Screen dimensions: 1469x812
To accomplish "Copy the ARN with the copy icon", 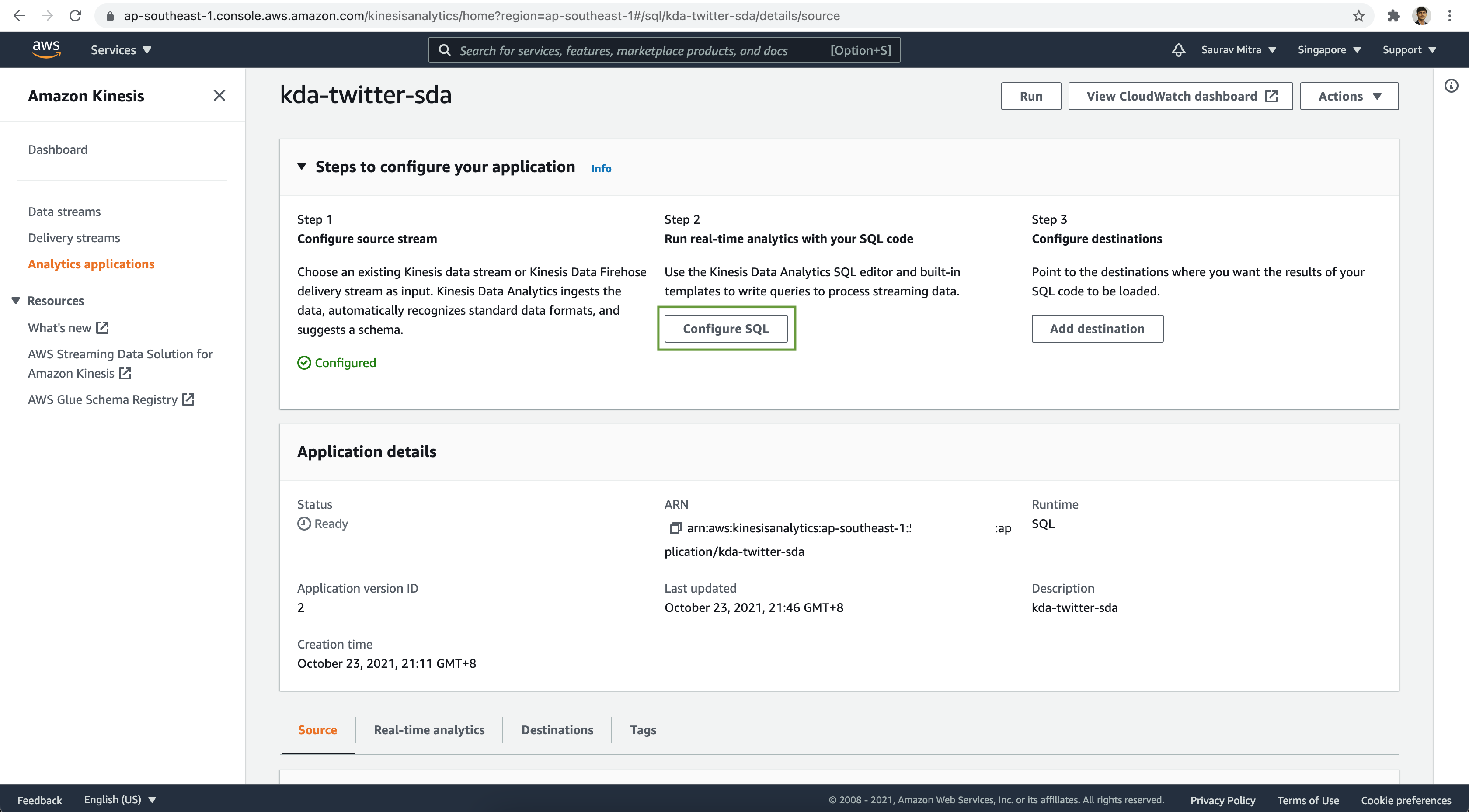I will 675,528.
